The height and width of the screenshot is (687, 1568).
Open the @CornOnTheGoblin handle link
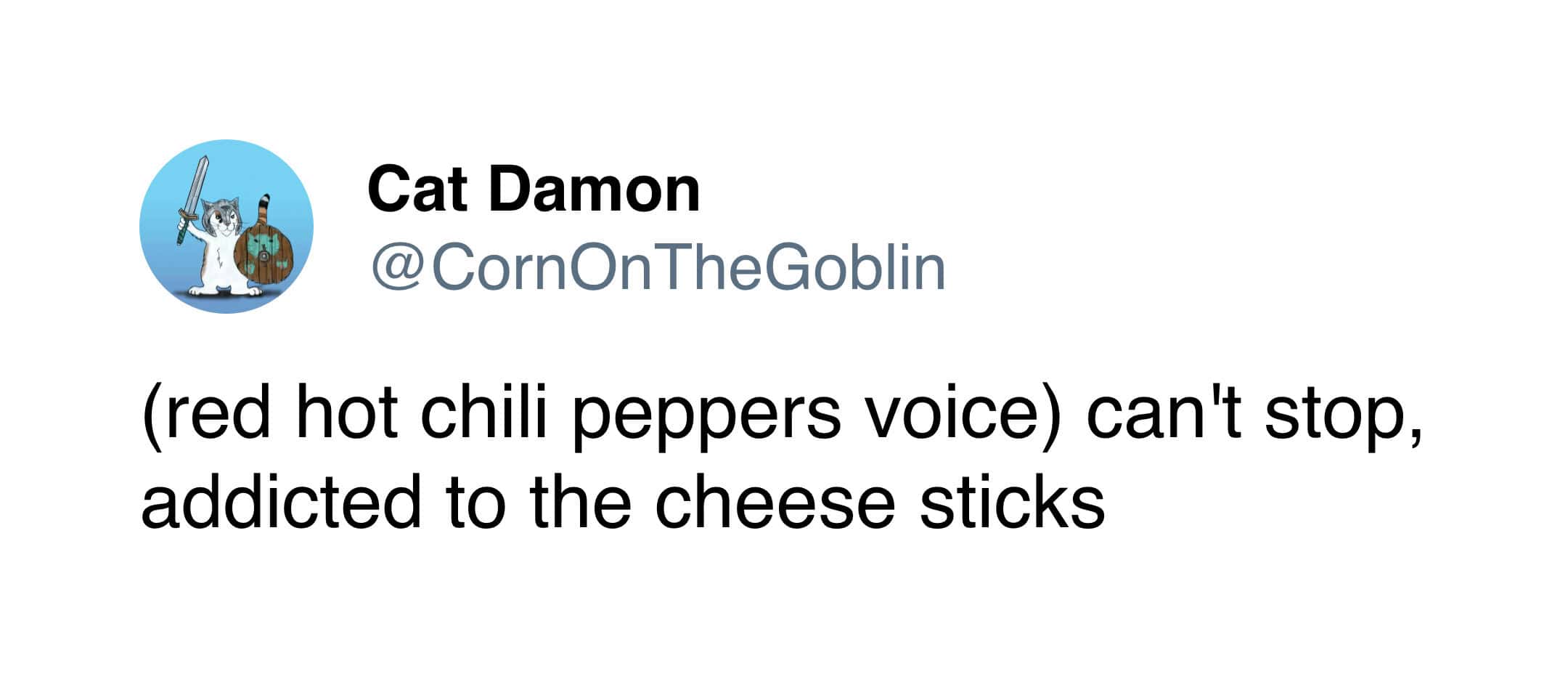click(x=658, y=268)
